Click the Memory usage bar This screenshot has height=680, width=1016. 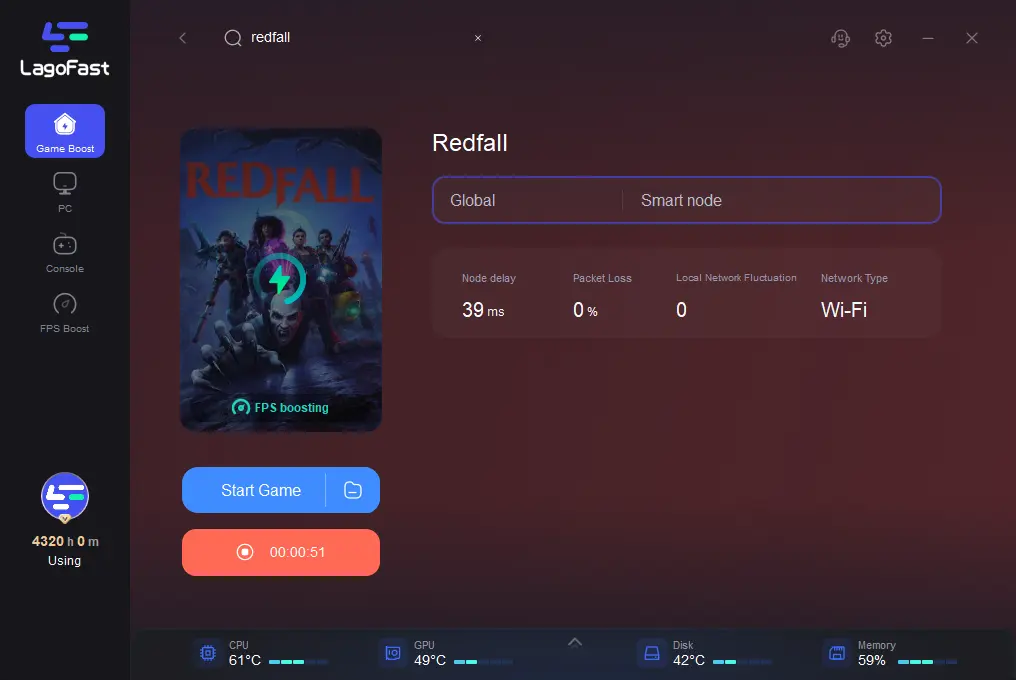927,662
